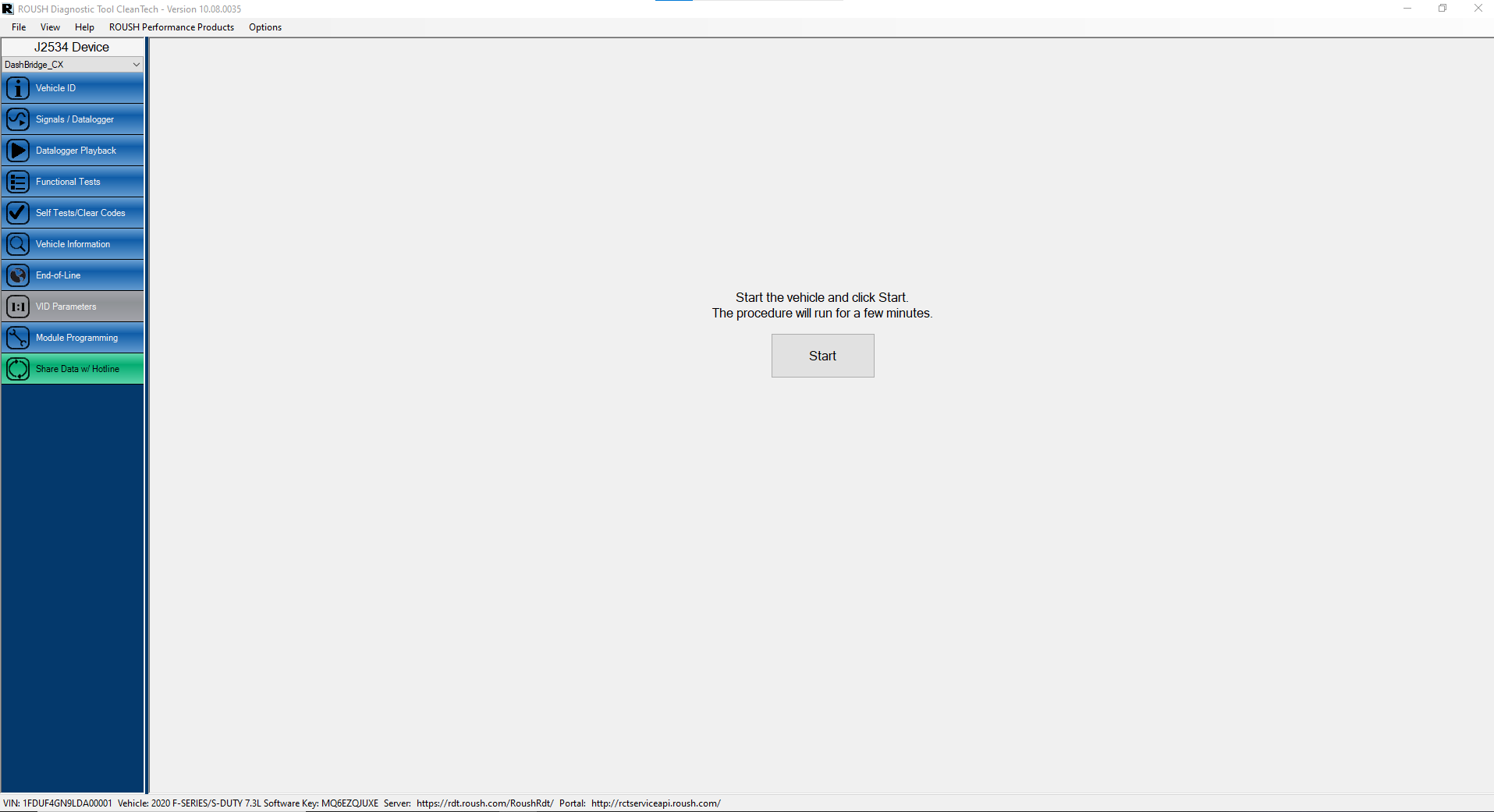
Task: Open the J2534 Device dropdown
Action: click(72, 64)
